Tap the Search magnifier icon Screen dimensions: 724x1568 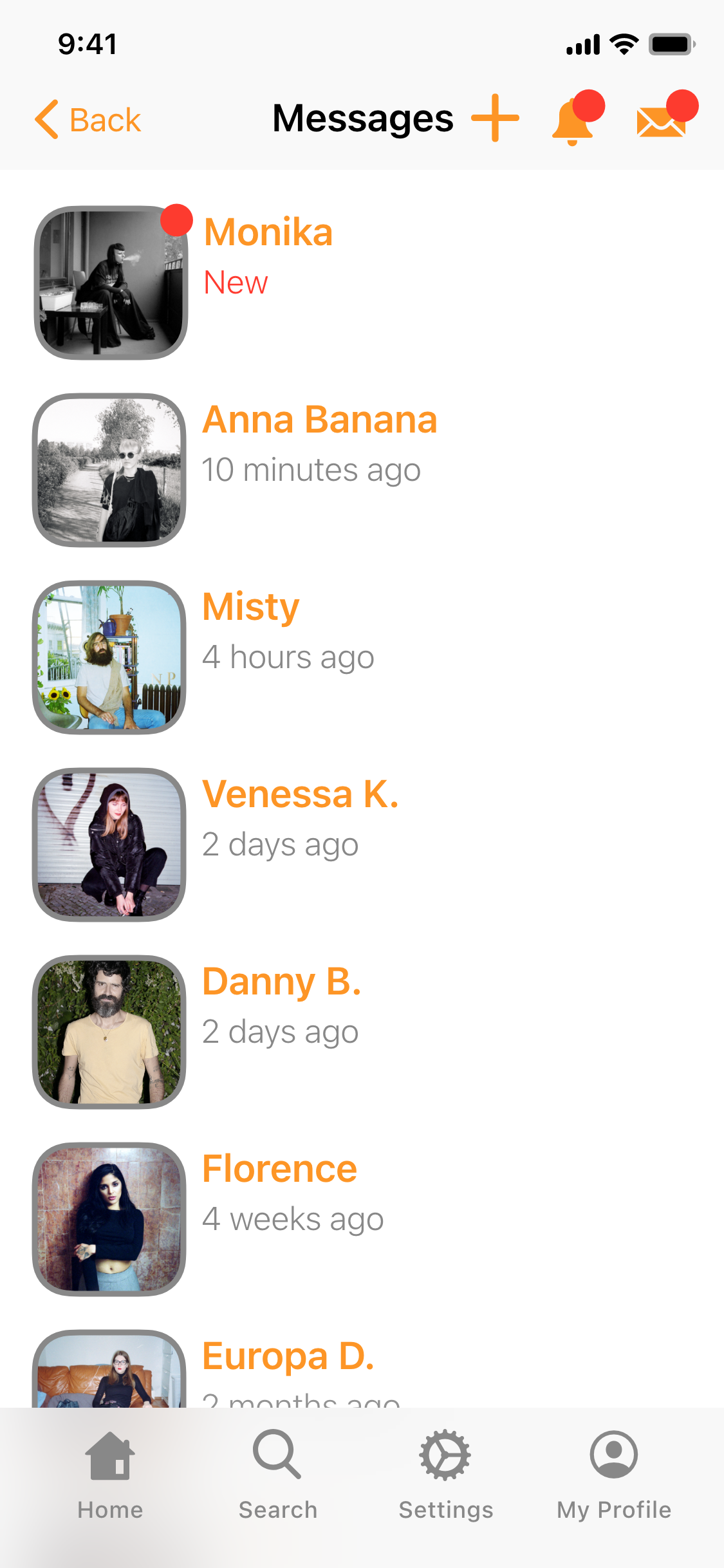277,1454
